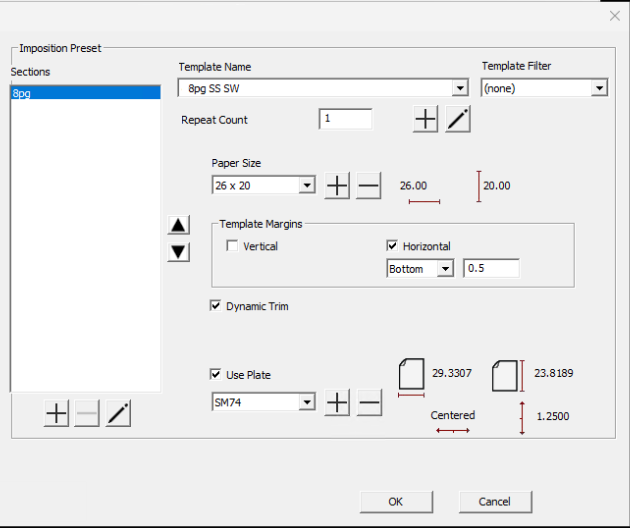Add a new template with the plus icon
The image size is (630, 528).
(x=425, y=119)
